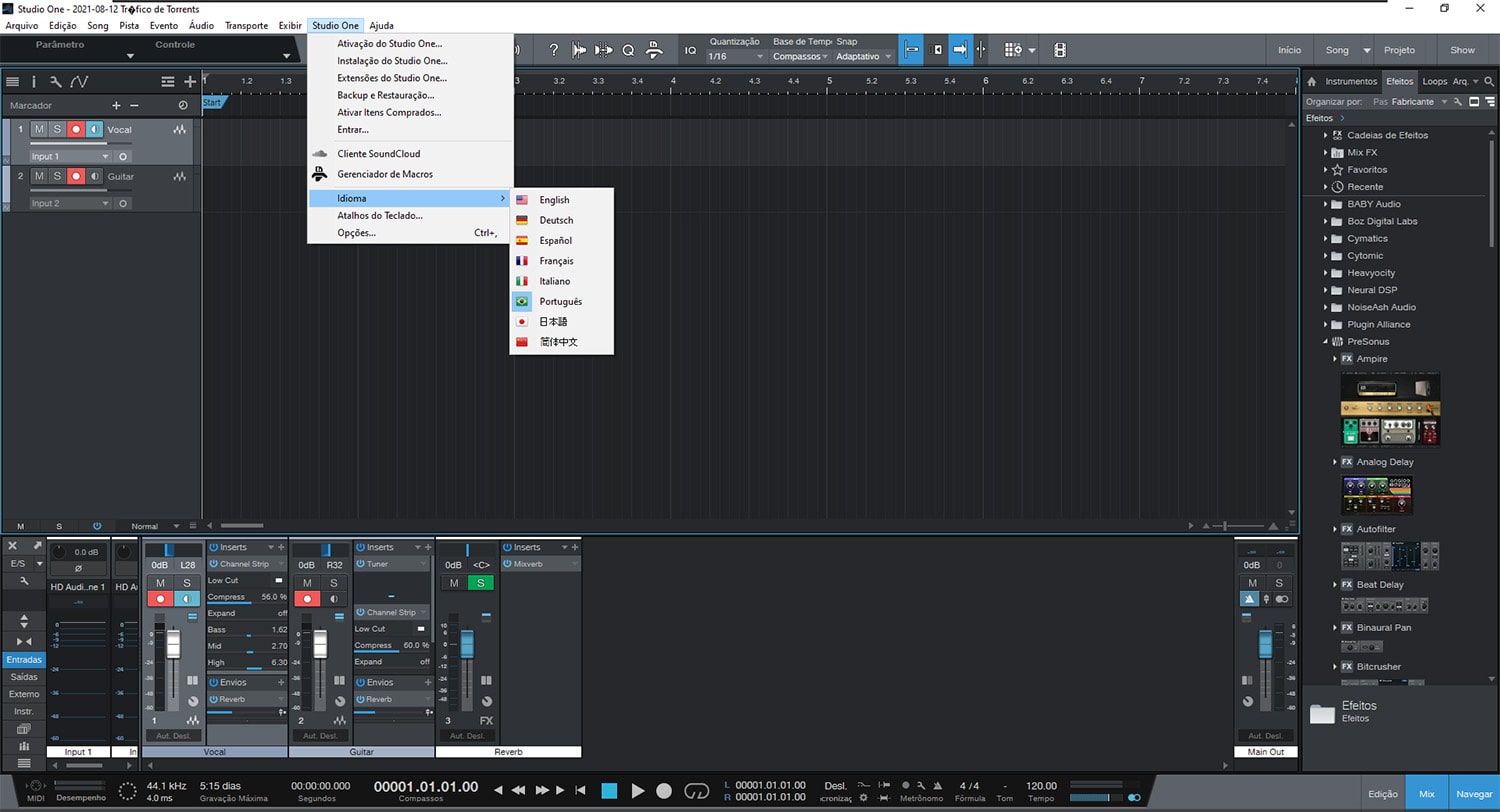Toggle the IQ input quantize icon
The height and width of the screenshot is (812, 1500).
coord(690,50)
